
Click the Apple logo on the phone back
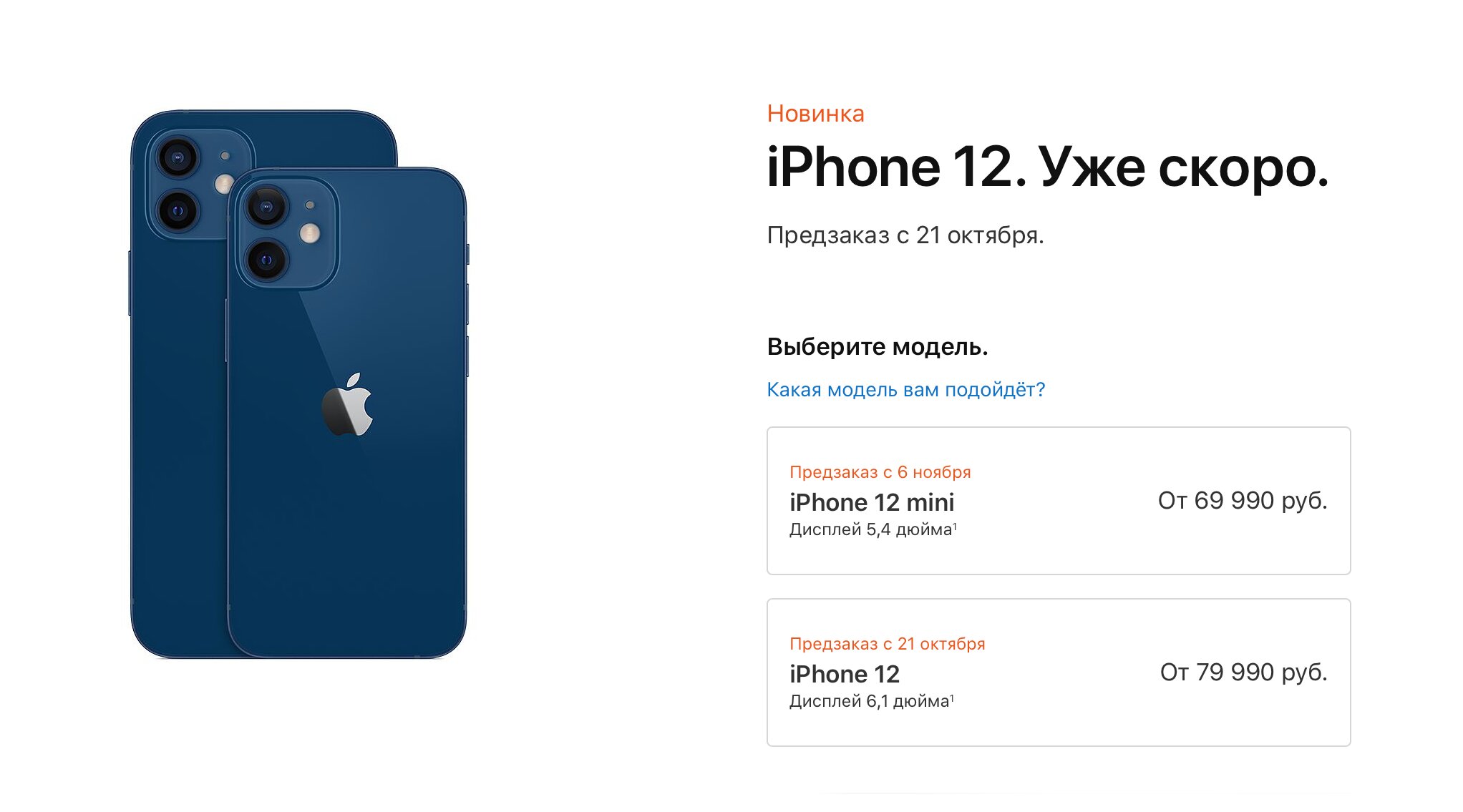point(348,404)
